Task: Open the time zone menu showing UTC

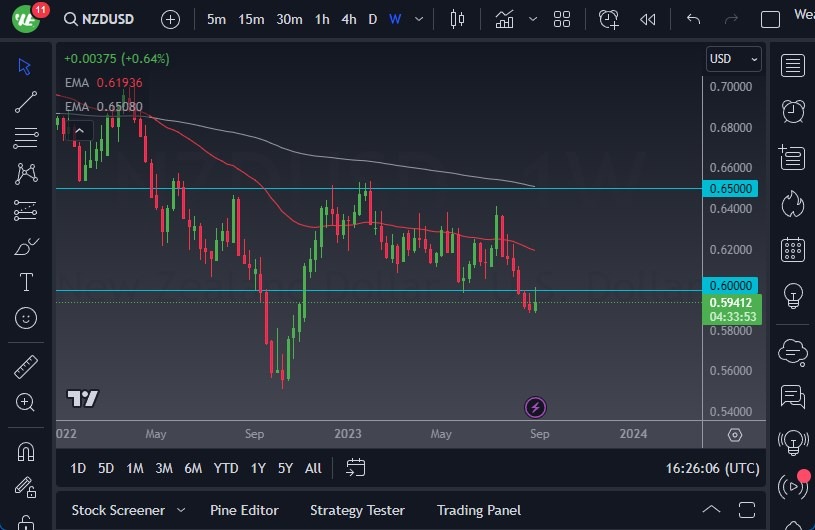Action: tap(713, 467)
